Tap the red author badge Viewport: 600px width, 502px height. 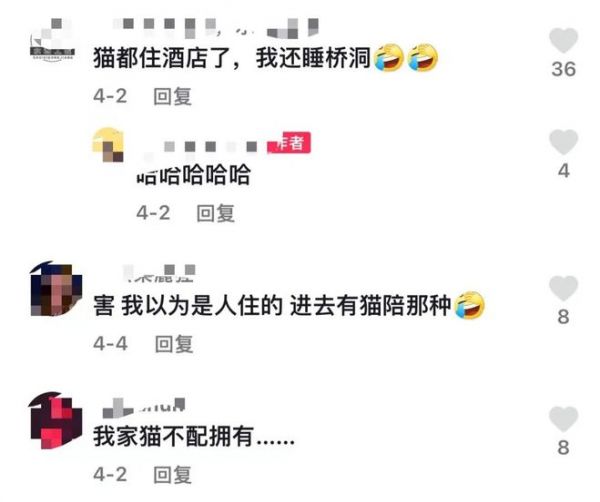(289, 143)
